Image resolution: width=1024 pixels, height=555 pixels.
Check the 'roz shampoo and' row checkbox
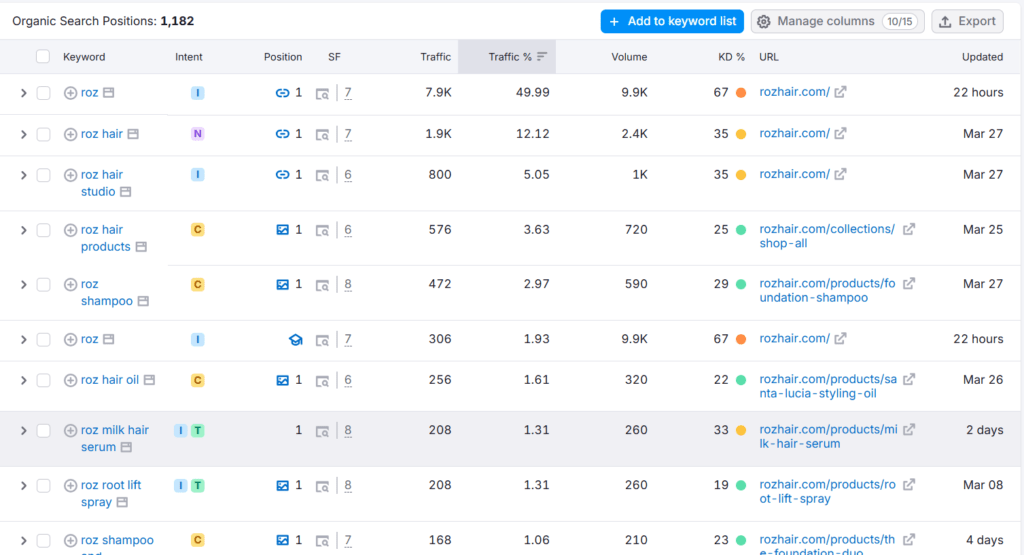click(x=43, y=541)
